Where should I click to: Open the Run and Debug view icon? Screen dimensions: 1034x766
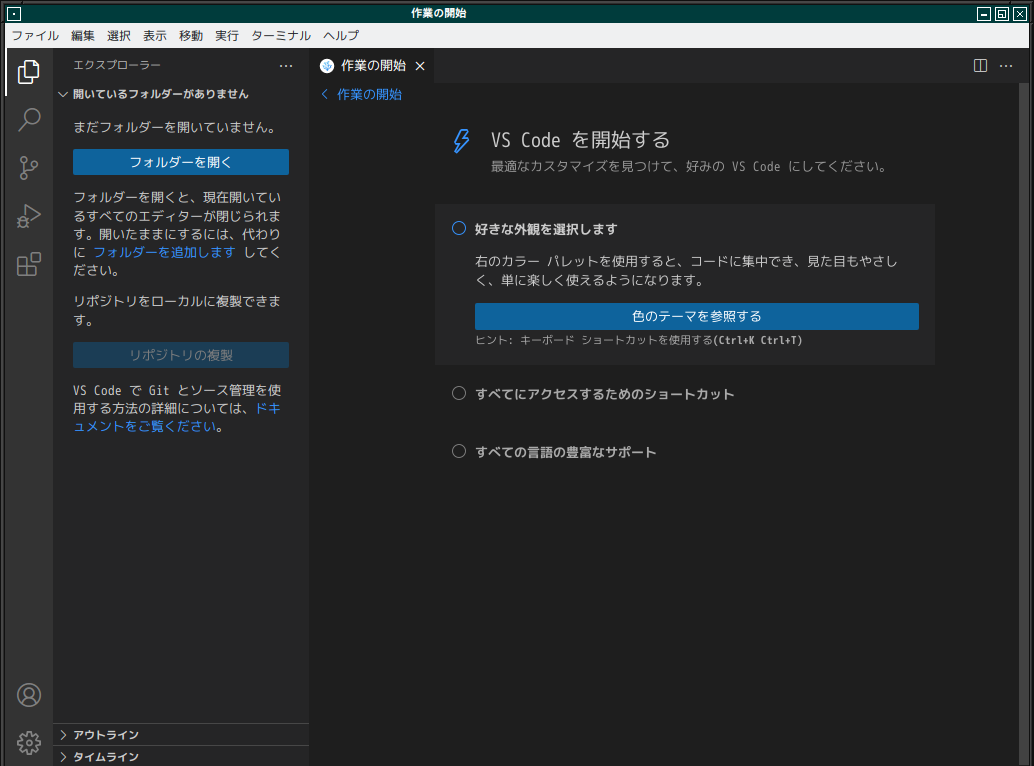28,216
